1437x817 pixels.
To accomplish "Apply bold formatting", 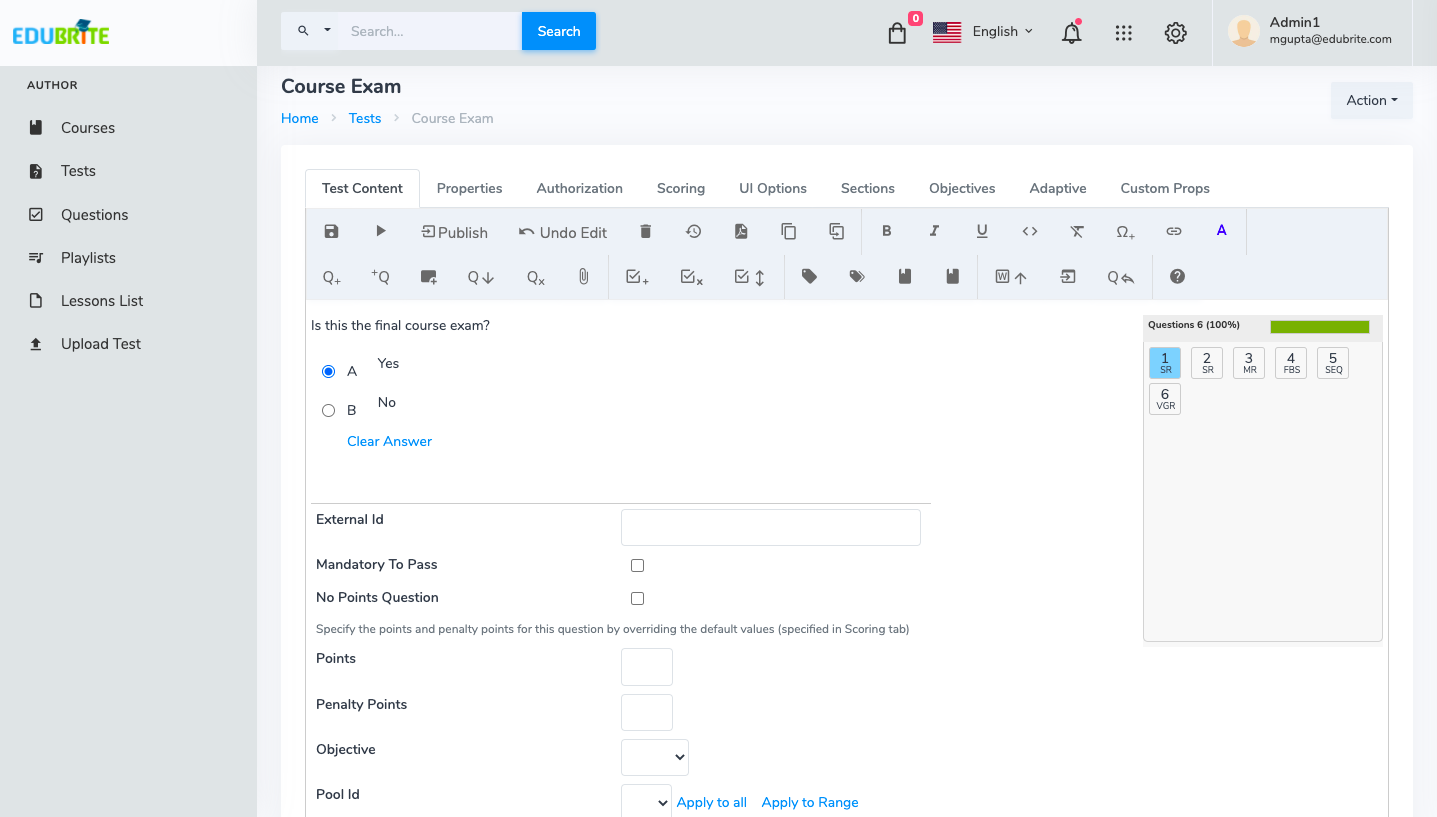I will [x=886, y=231].
